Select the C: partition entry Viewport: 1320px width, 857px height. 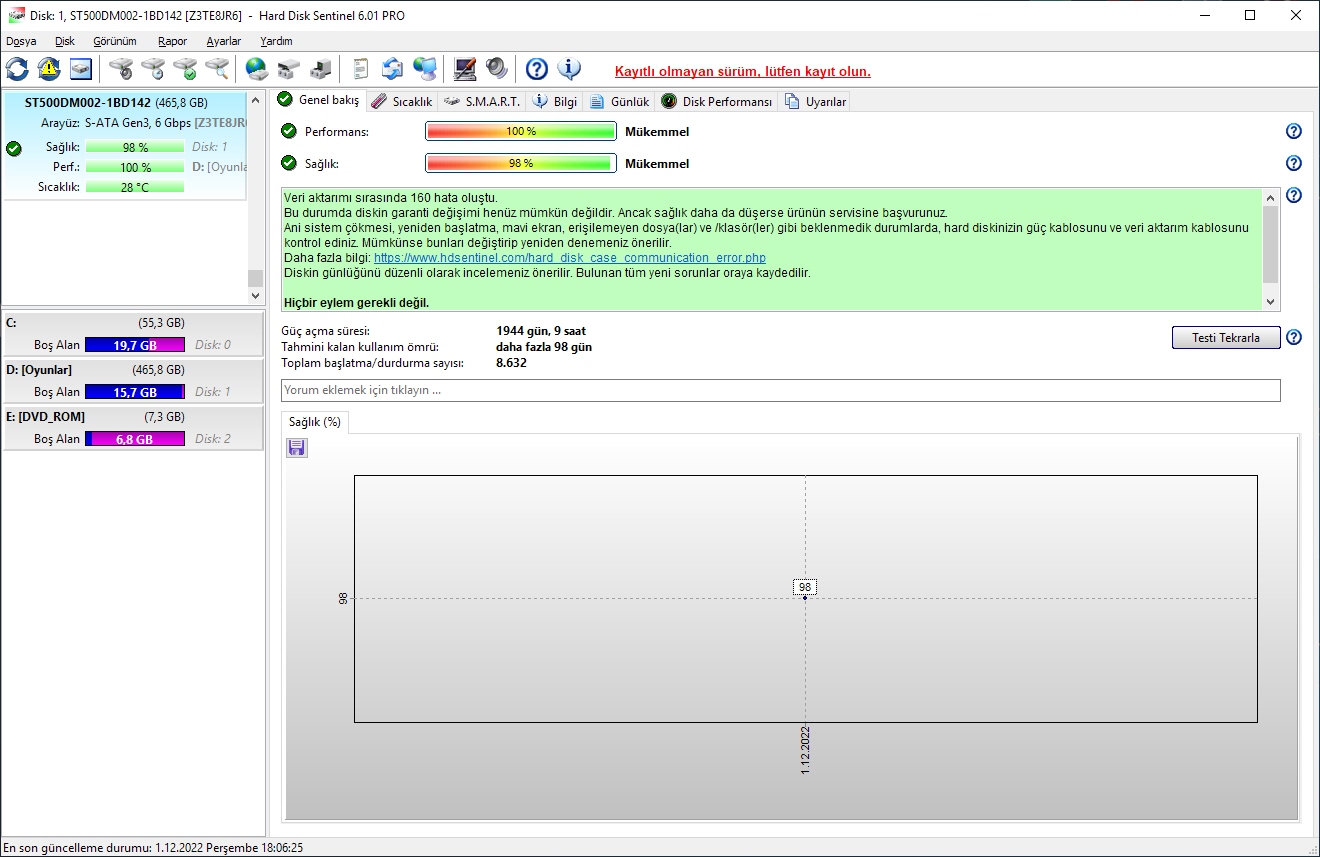(134, 334)
